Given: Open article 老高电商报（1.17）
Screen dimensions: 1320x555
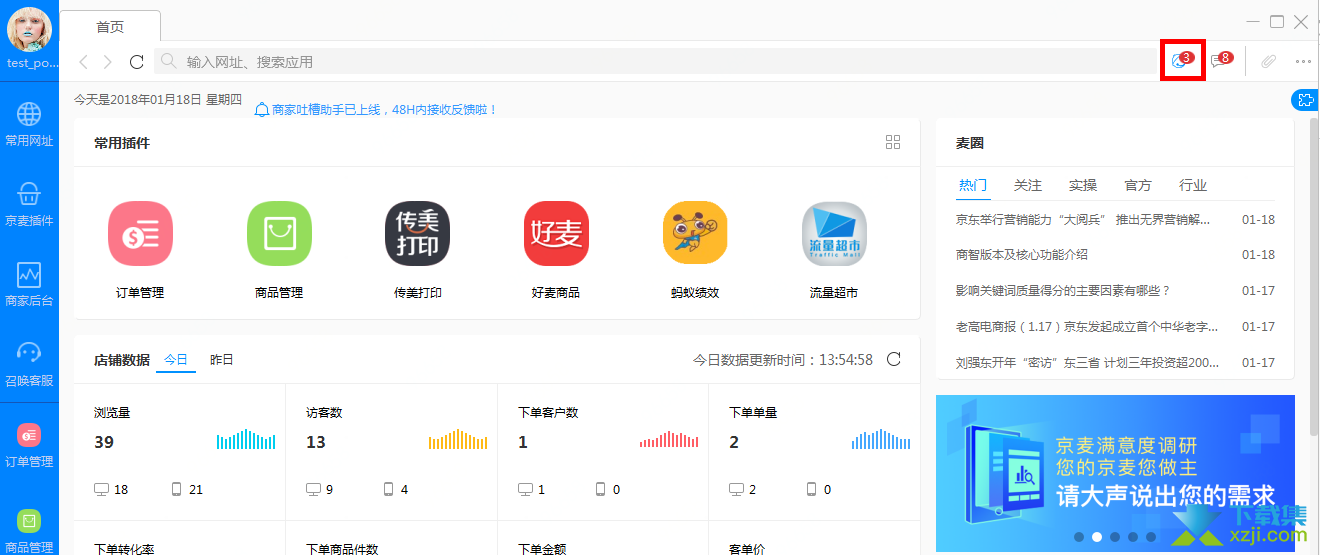Looking at the screenshot, I should (x=1088, y=327).
